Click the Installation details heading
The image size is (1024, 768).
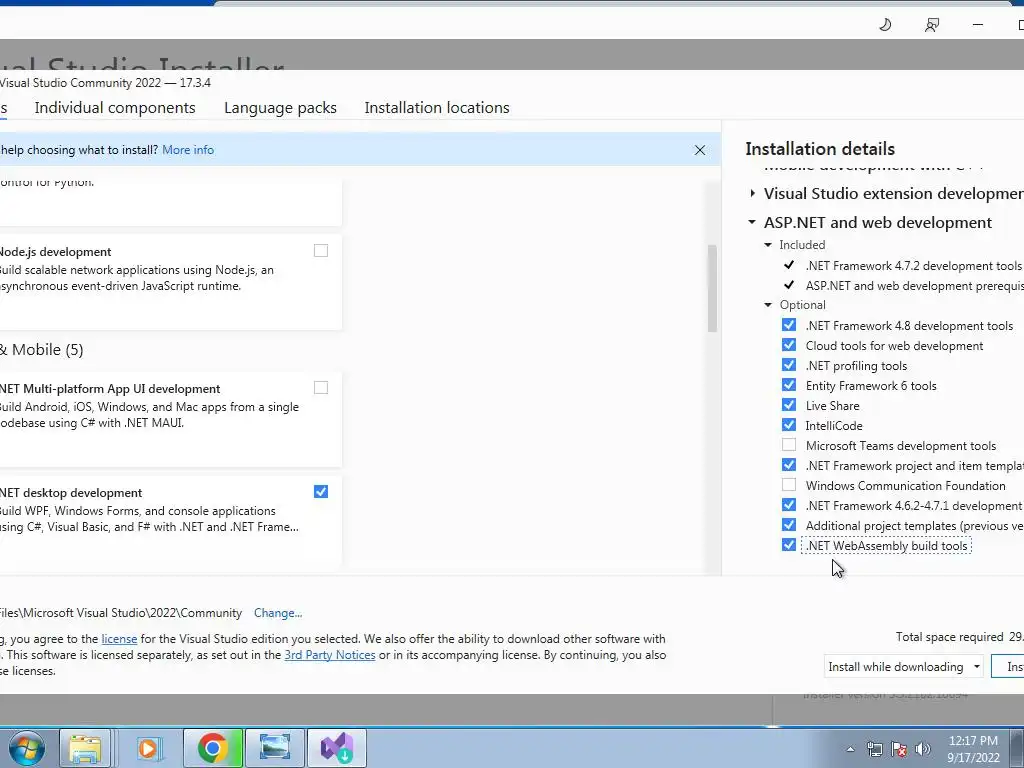[x=820, y=149]
